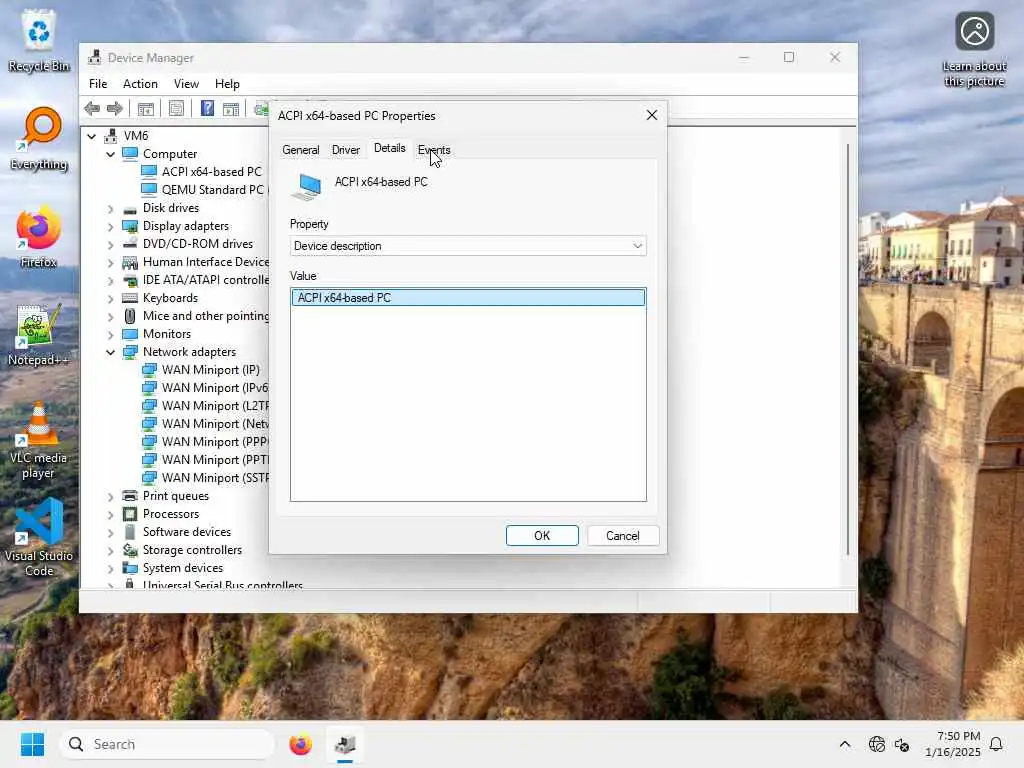This screenshot has height=768, width=1024.
Task: Click the Forward arrow in Device Manager toolbar
Action: click(114, 108)
